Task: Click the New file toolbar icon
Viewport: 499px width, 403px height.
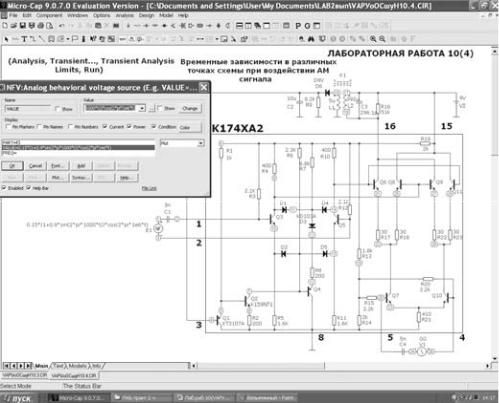Action: tap(5, 26)
